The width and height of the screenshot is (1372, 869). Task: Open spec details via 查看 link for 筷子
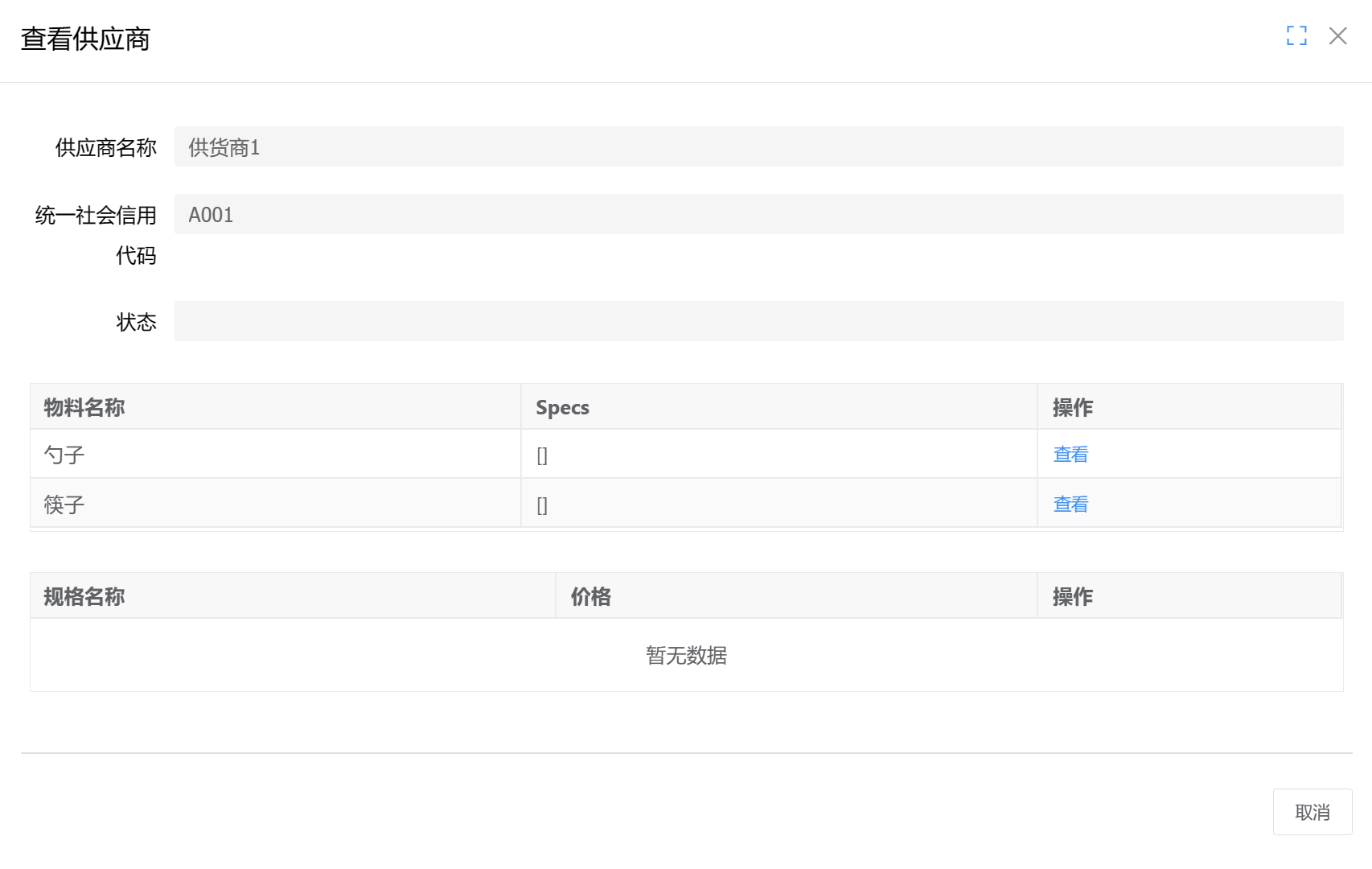point(1070,504)
